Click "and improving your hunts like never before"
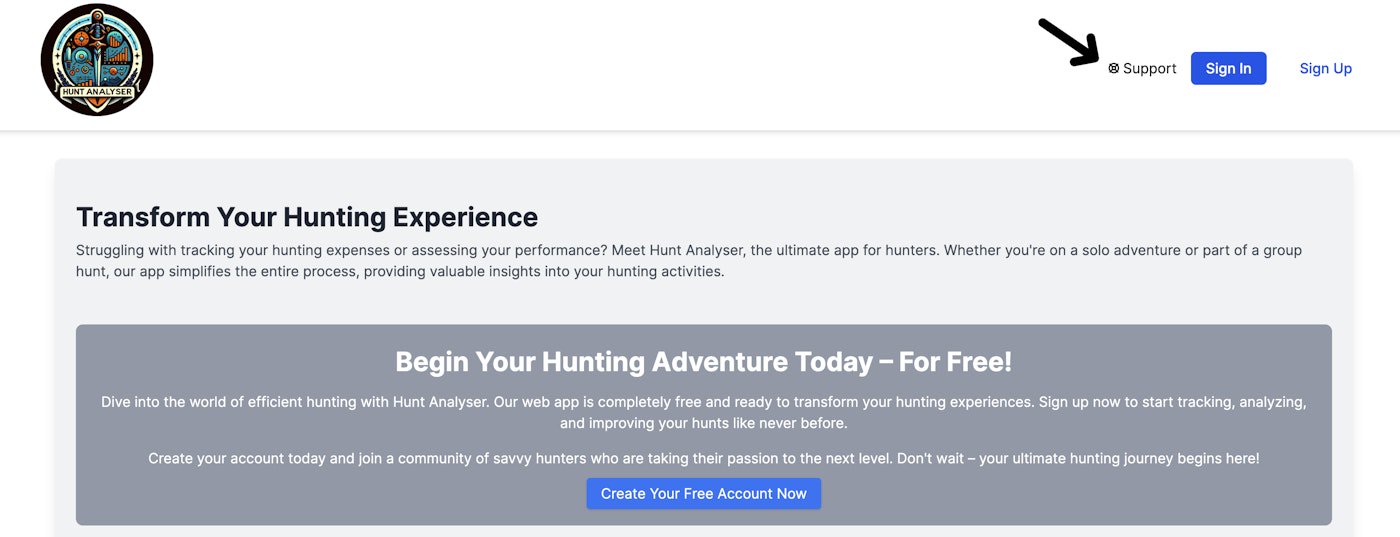The height and width of the screenshot is (537, 1400). 703,423
